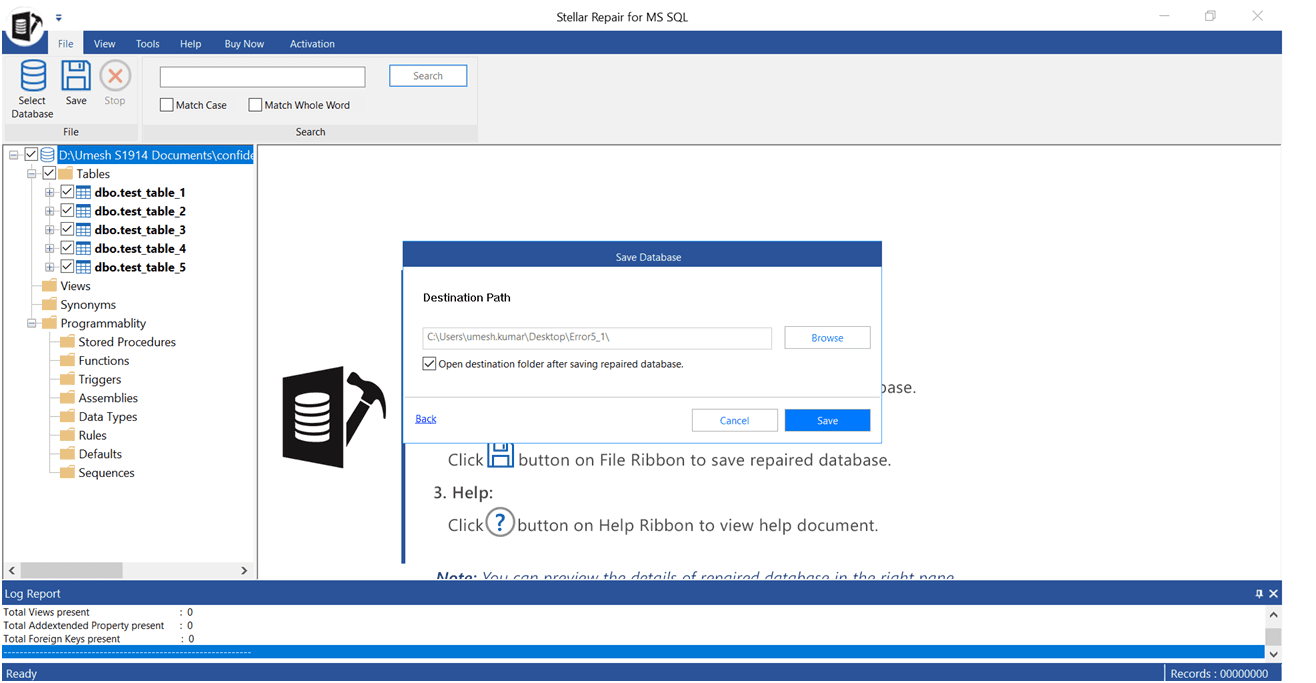Click the Triggers folder icon
Image resolution: width=1316 pixels, height=683 pixels.
67,379
